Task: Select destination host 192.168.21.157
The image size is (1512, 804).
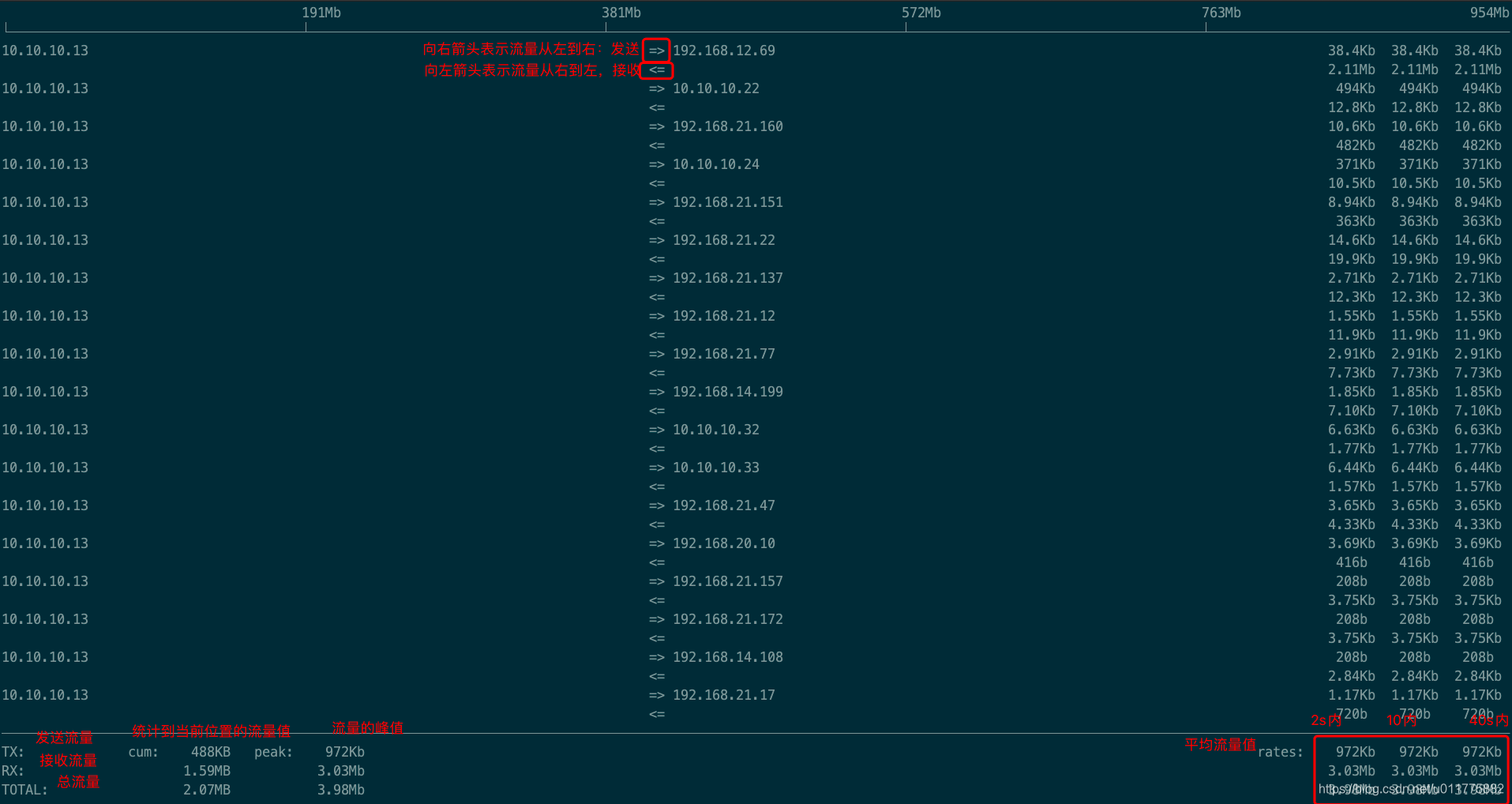Action: coord(728,581)
